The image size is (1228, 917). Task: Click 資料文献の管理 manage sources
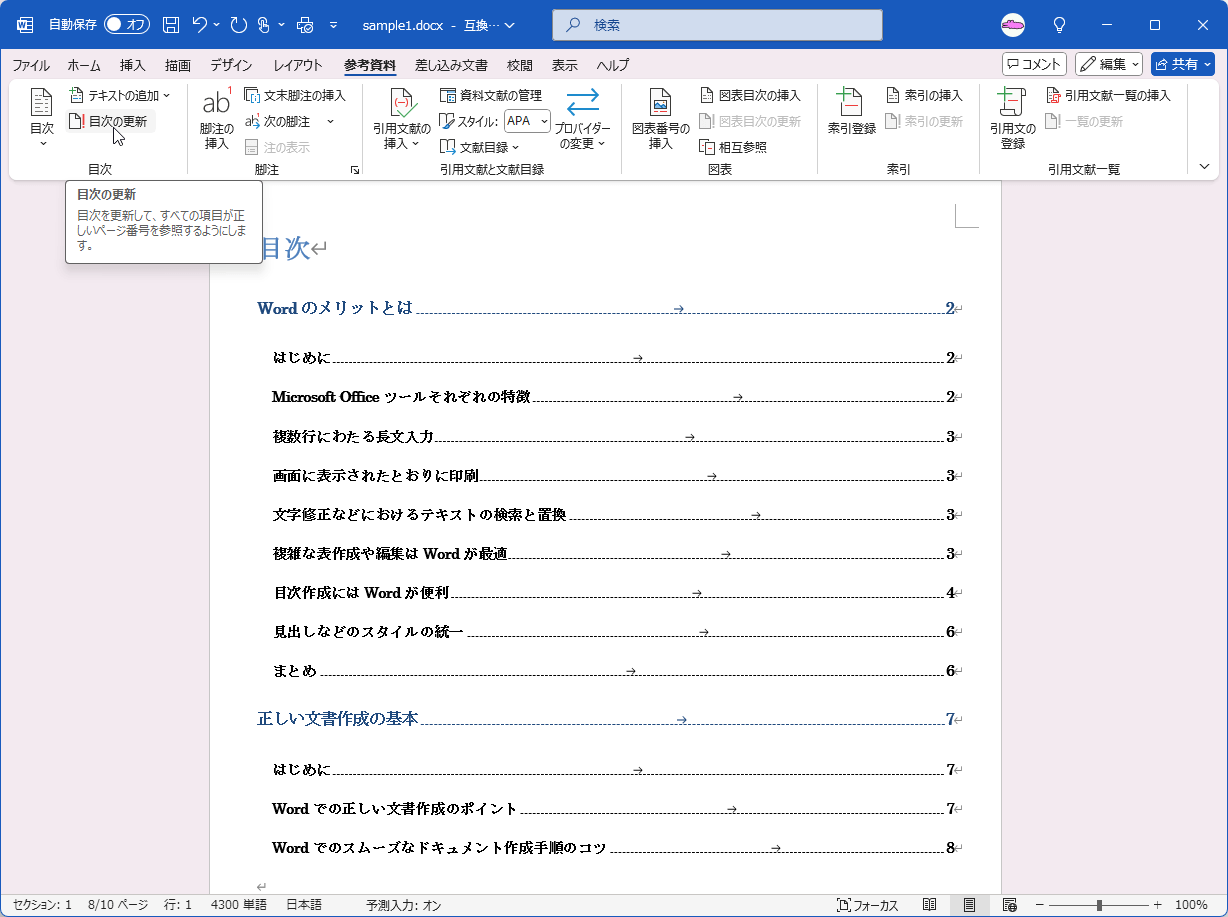pos(491,95)
